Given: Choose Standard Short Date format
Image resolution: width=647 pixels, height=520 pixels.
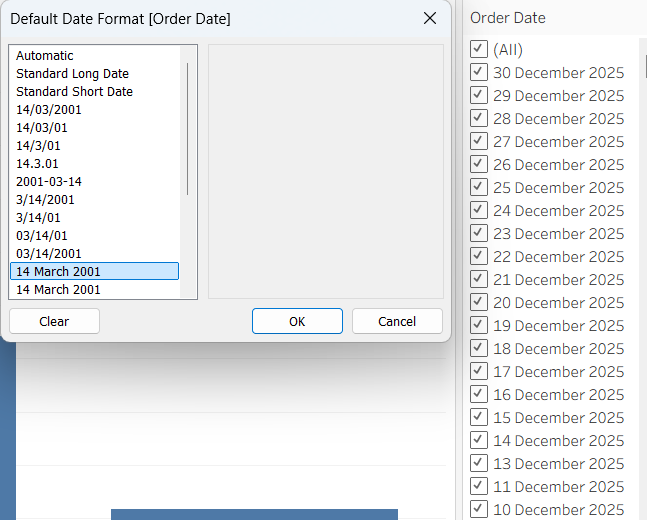Looking at the screenshot, I should pyautogui.click(x=74, y=92).
